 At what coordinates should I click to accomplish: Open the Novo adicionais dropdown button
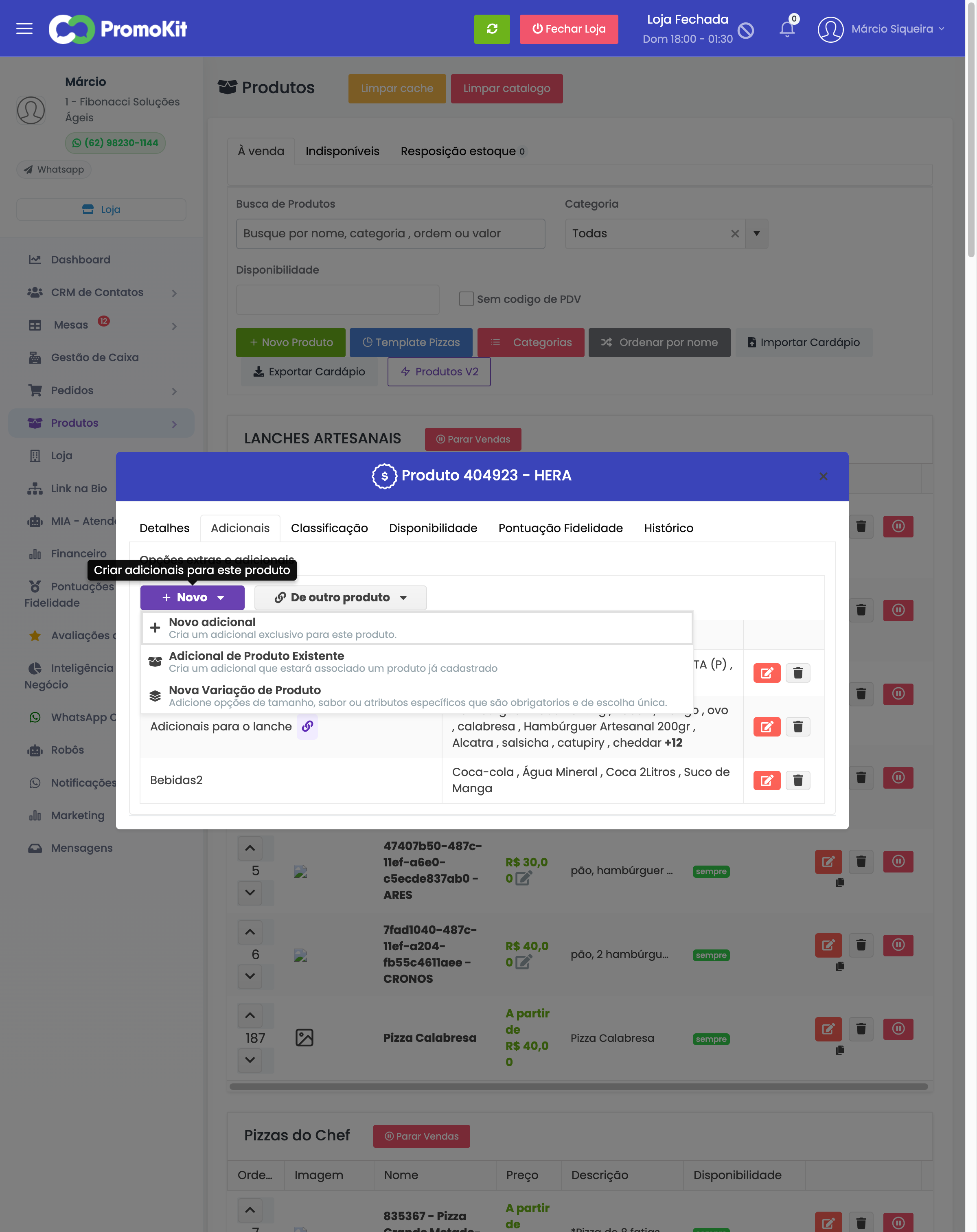tap(193, 597)
